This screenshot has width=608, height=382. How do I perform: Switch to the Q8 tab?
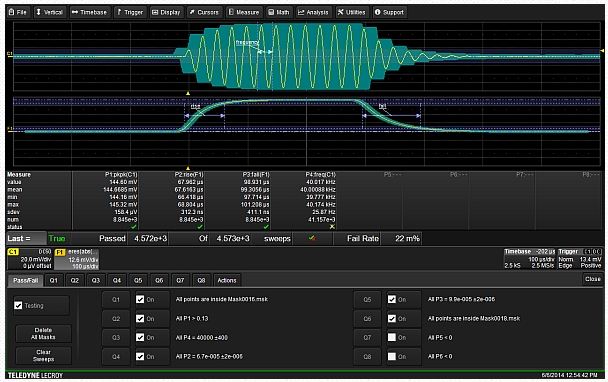click(x=201, y=280)
